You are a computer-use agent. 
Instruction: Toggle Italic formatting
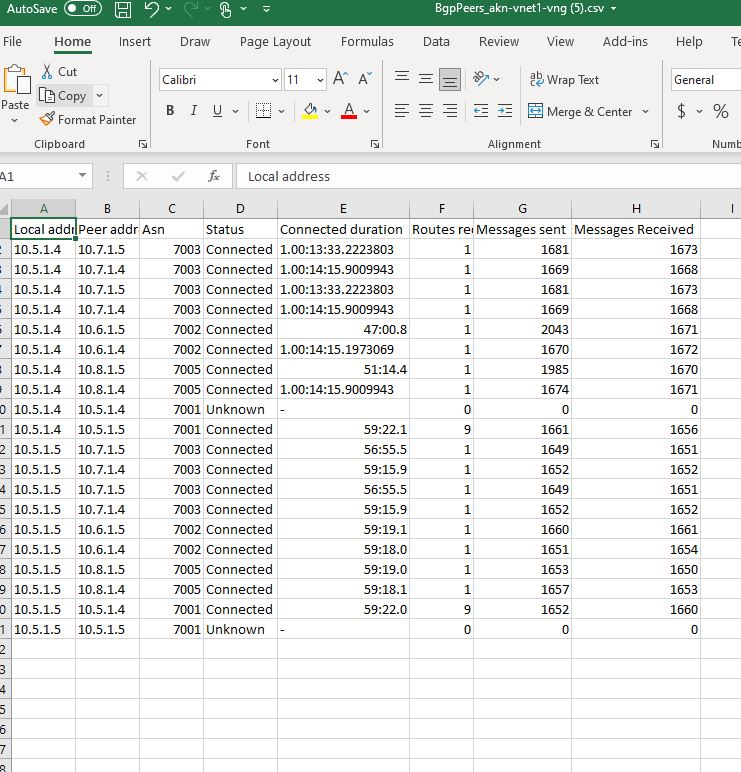click(193, 111)
